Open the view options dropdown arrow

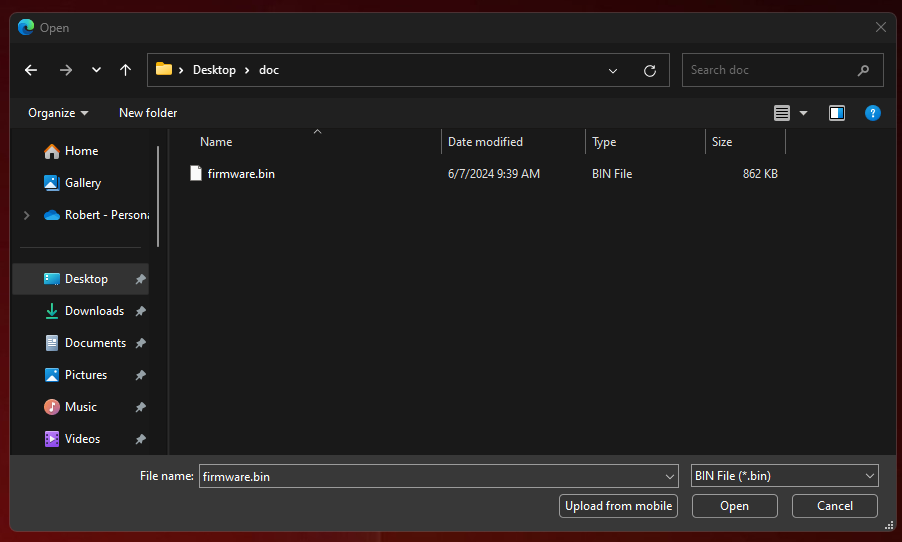pos(803,114)
